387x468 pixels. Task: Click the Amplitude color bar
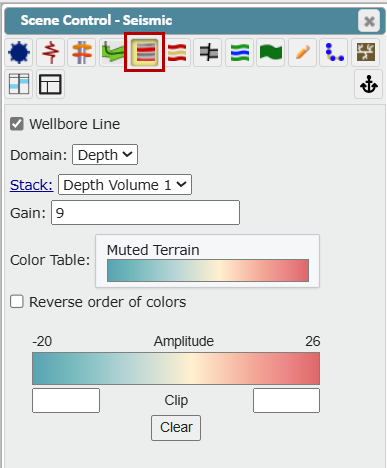tap(176, 369)
